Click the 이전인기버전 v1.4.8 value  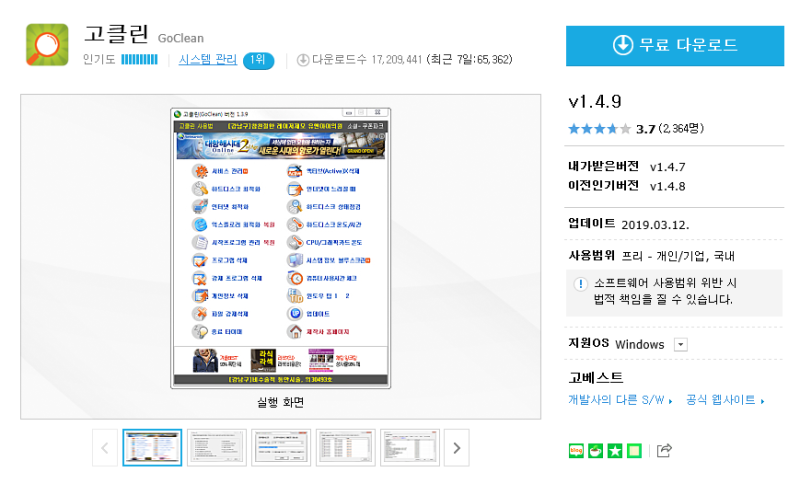[667, 186]
